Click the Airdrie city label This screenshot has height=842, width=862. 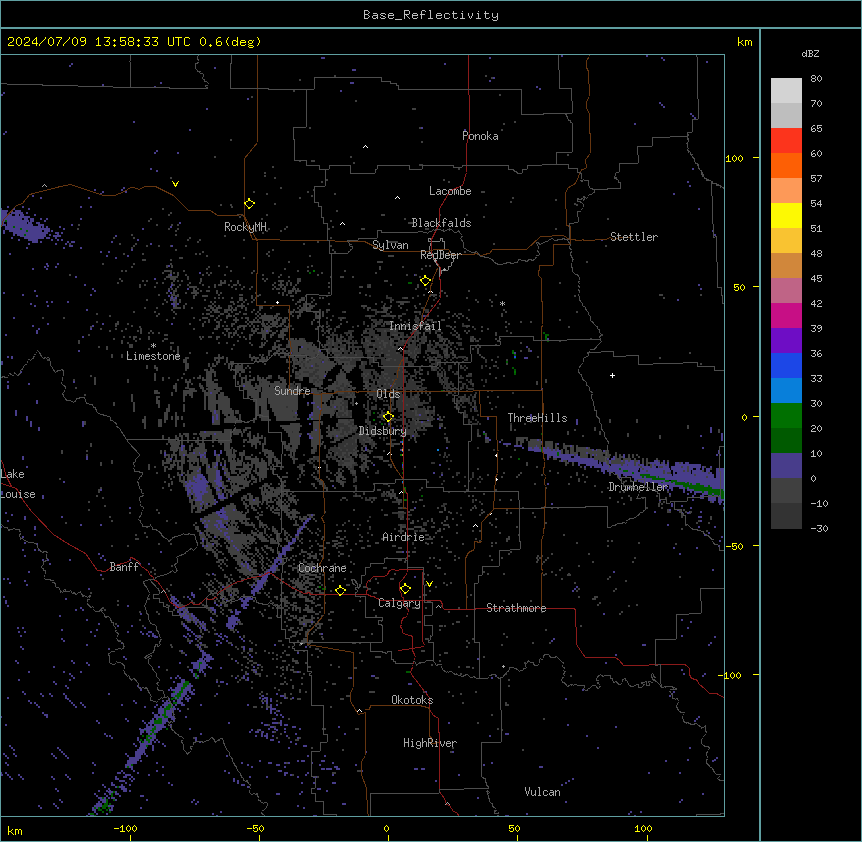click(403, 537)
